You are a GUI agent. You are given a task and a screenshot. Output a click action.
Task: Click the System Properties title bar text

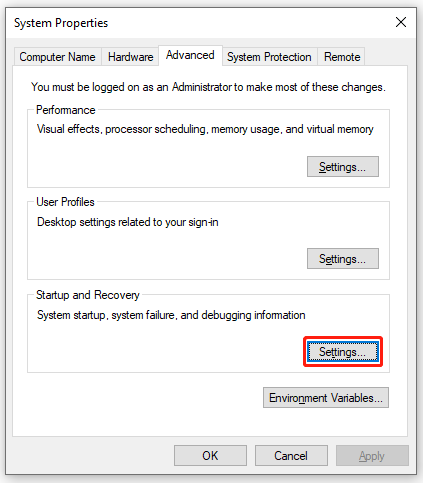point(61,23)
